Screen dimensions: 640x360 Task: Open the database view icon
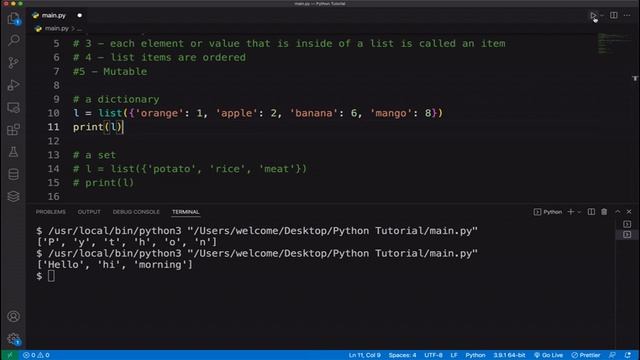tap(13, 174)
